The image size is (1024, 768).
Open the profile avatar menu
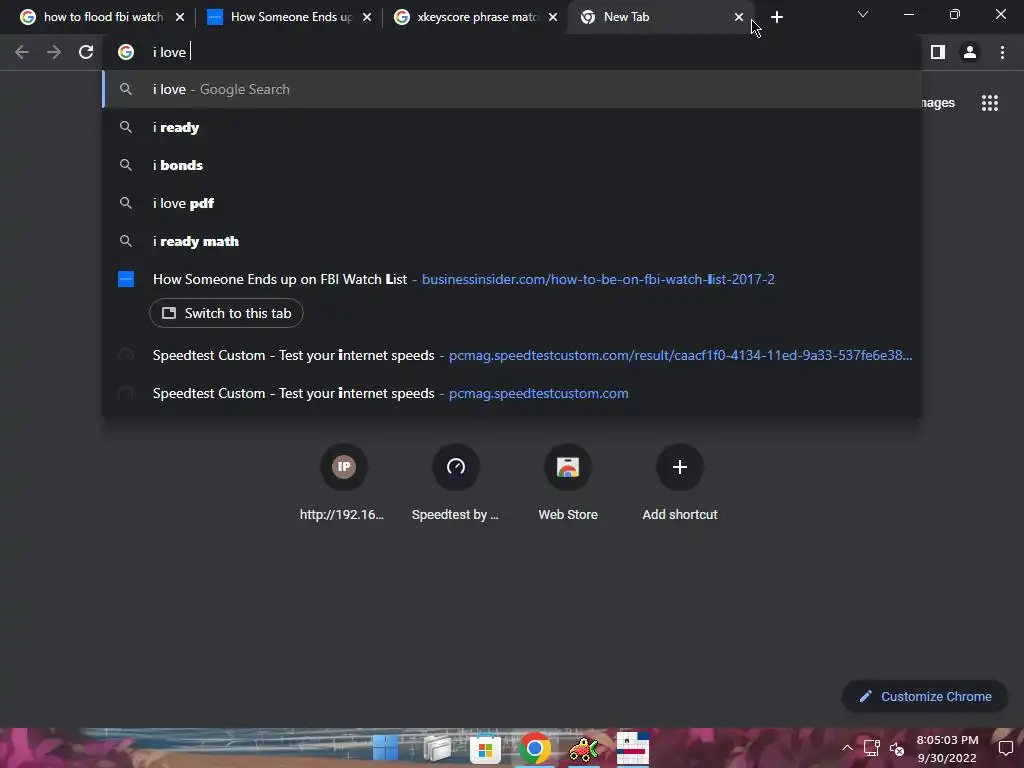pos(970,52)
